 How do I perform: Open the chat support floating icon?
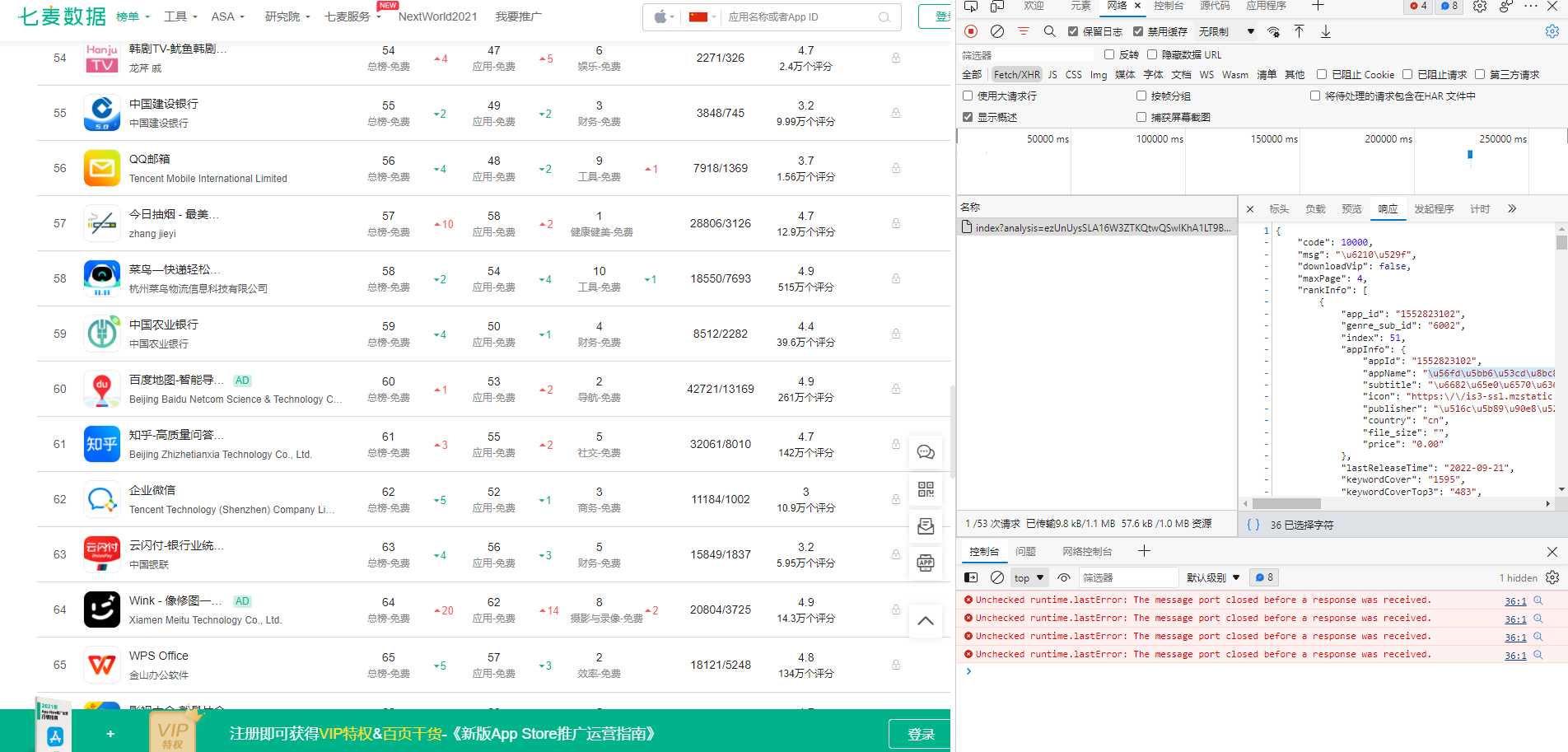[x=926, y=452]
